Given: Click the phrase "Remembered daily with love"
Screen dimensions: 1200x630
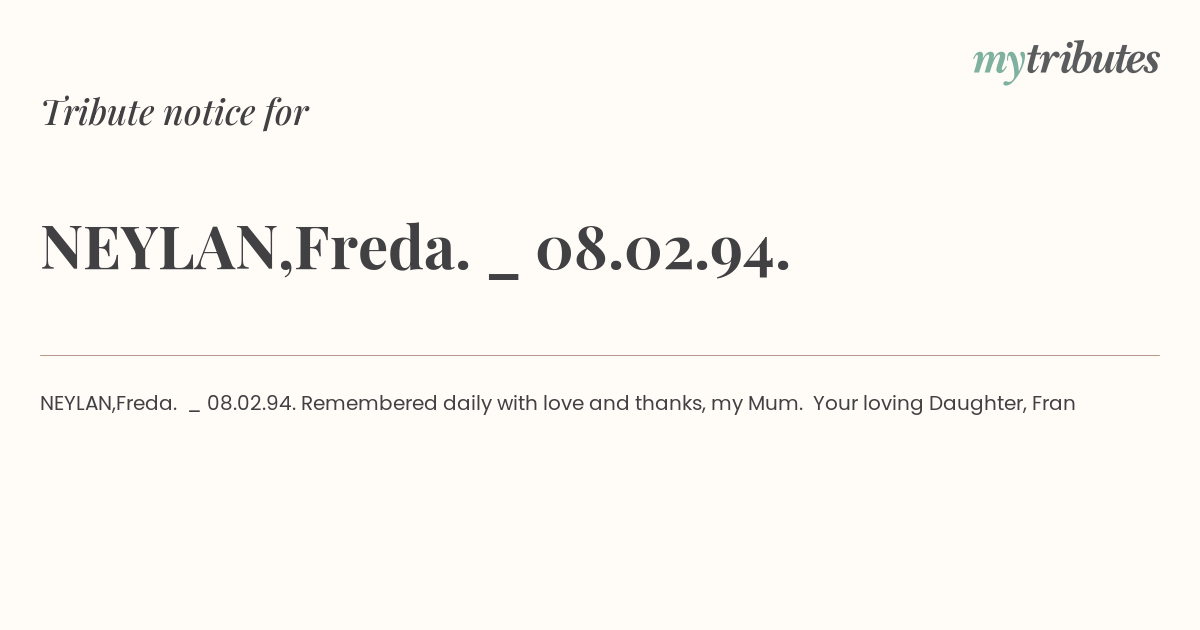Looking at the screenshot, I should pos(442,404).
